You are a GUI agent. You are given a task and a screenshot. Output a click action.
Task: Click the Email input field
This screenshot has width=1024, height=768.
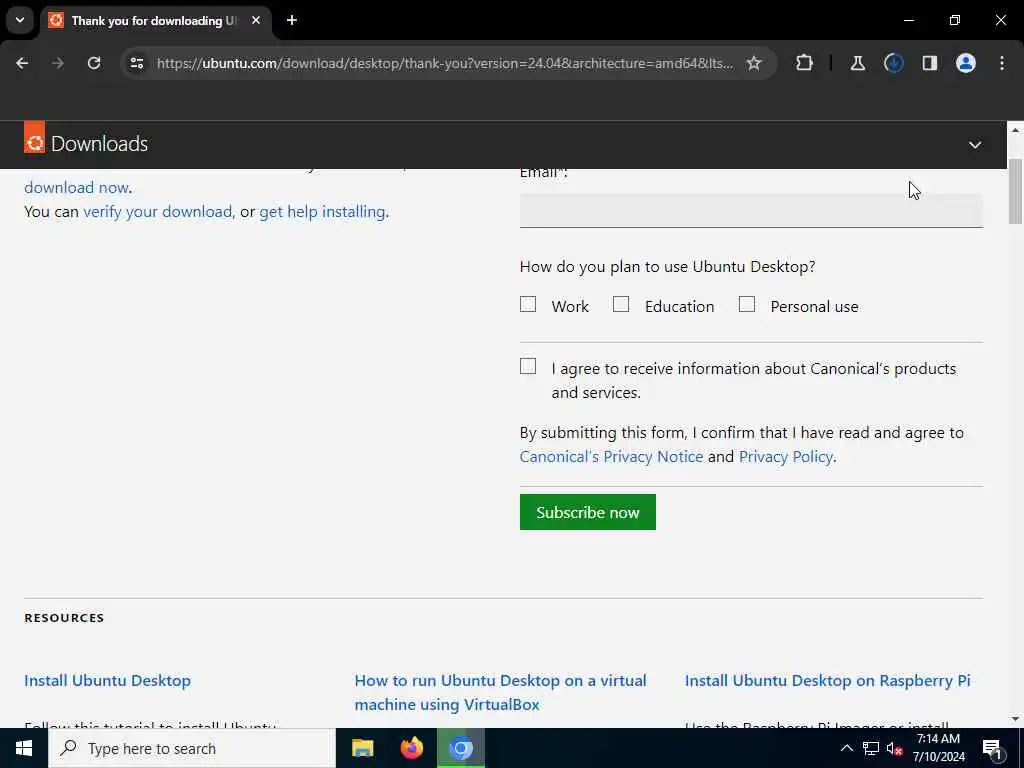click(x=751, y=210)
